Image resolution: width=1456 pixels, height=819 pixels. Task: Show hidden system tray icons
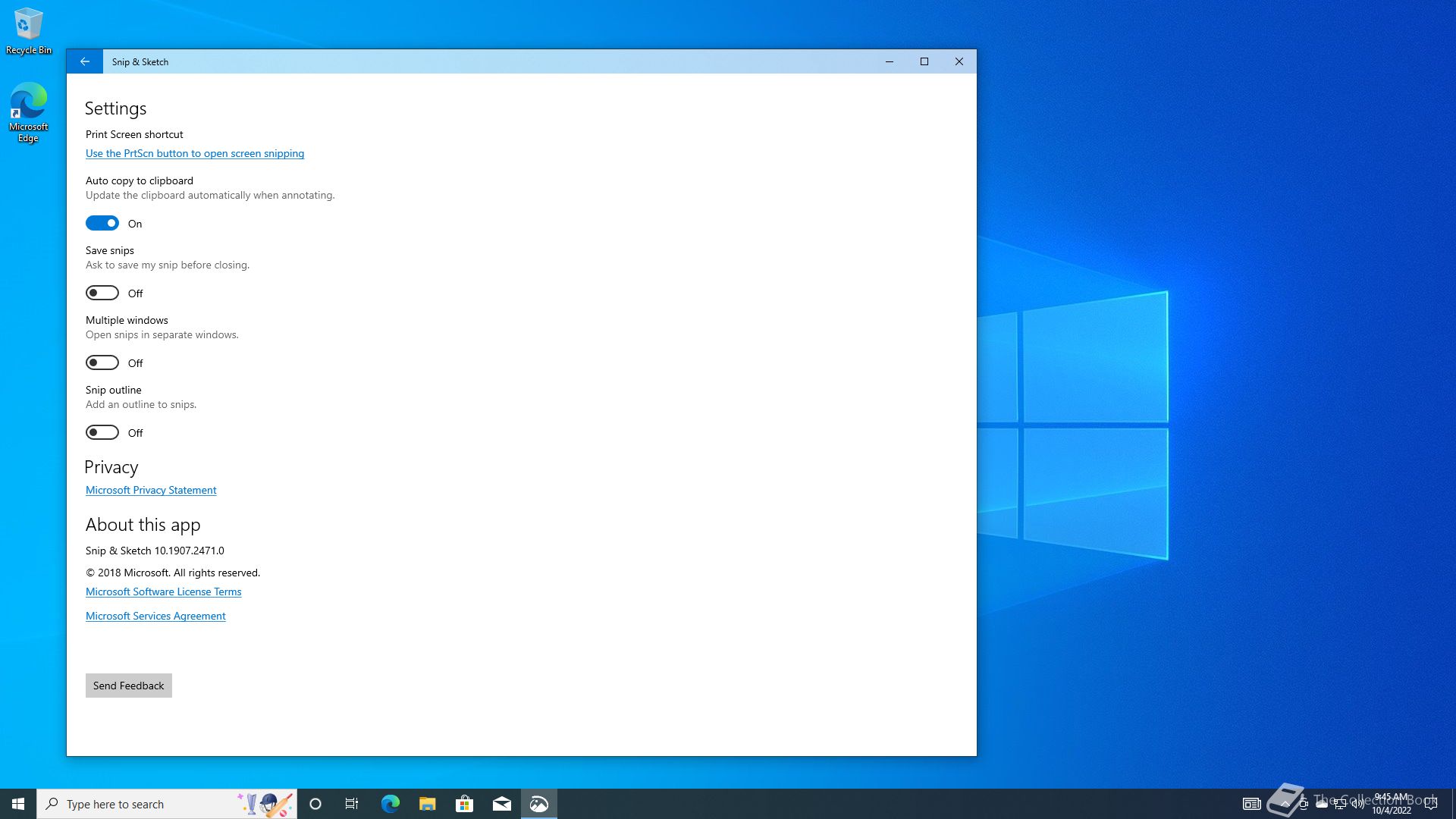point(1285,804)
